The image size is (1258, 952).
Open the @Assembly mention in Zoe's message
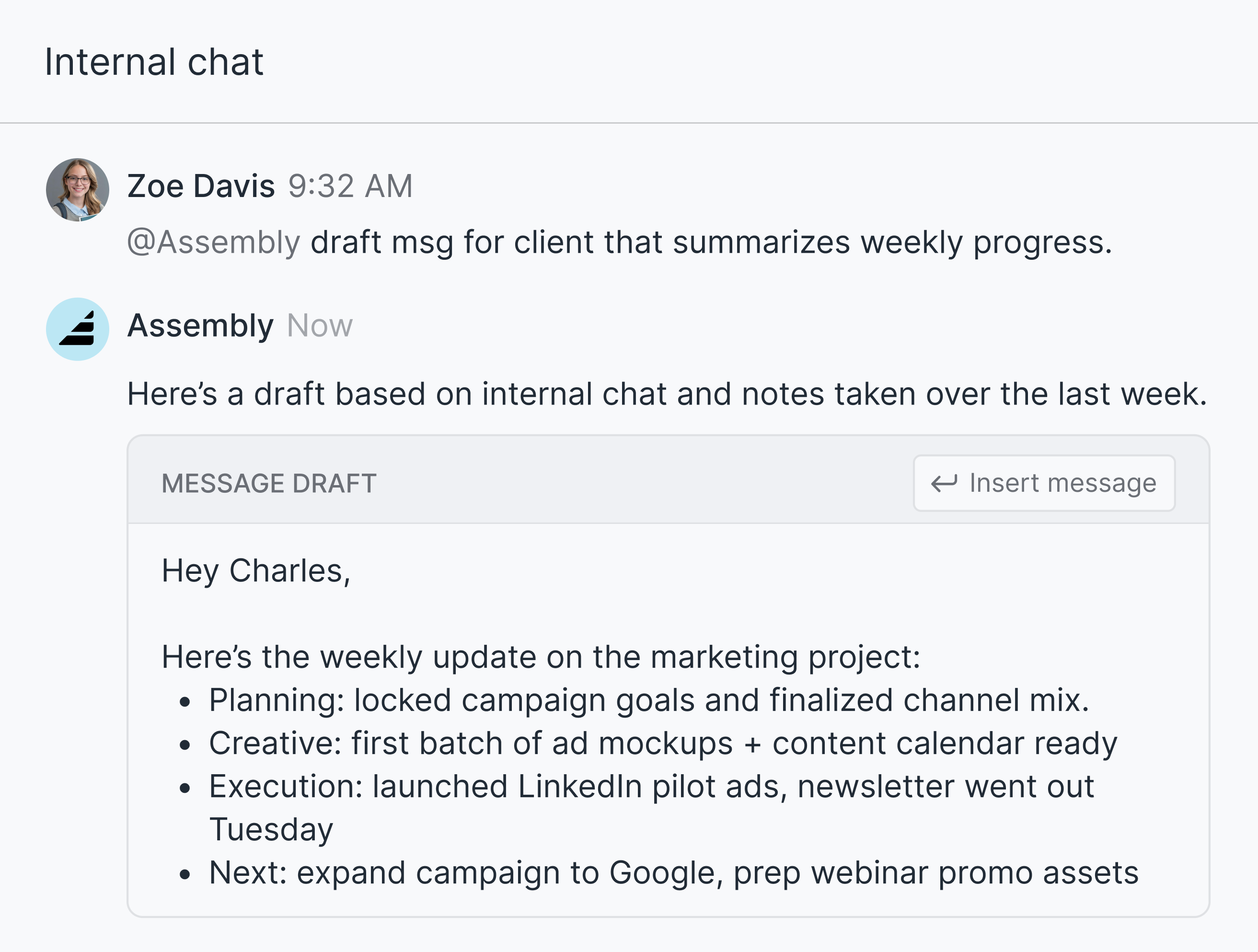tap(214, 242)
